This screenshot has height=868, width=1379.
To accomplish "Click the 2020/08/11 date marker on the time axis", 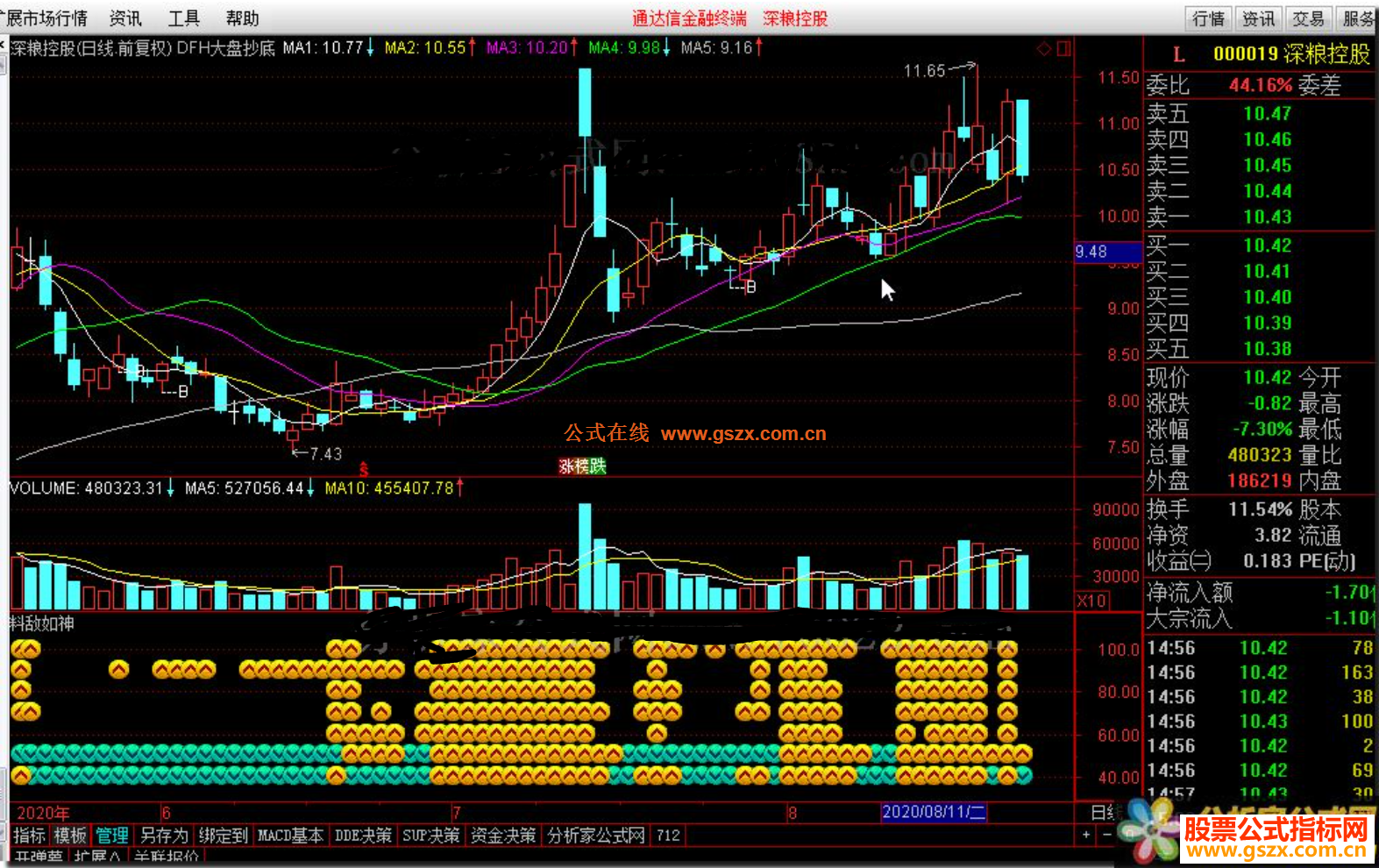I will (x=934, y=812).
